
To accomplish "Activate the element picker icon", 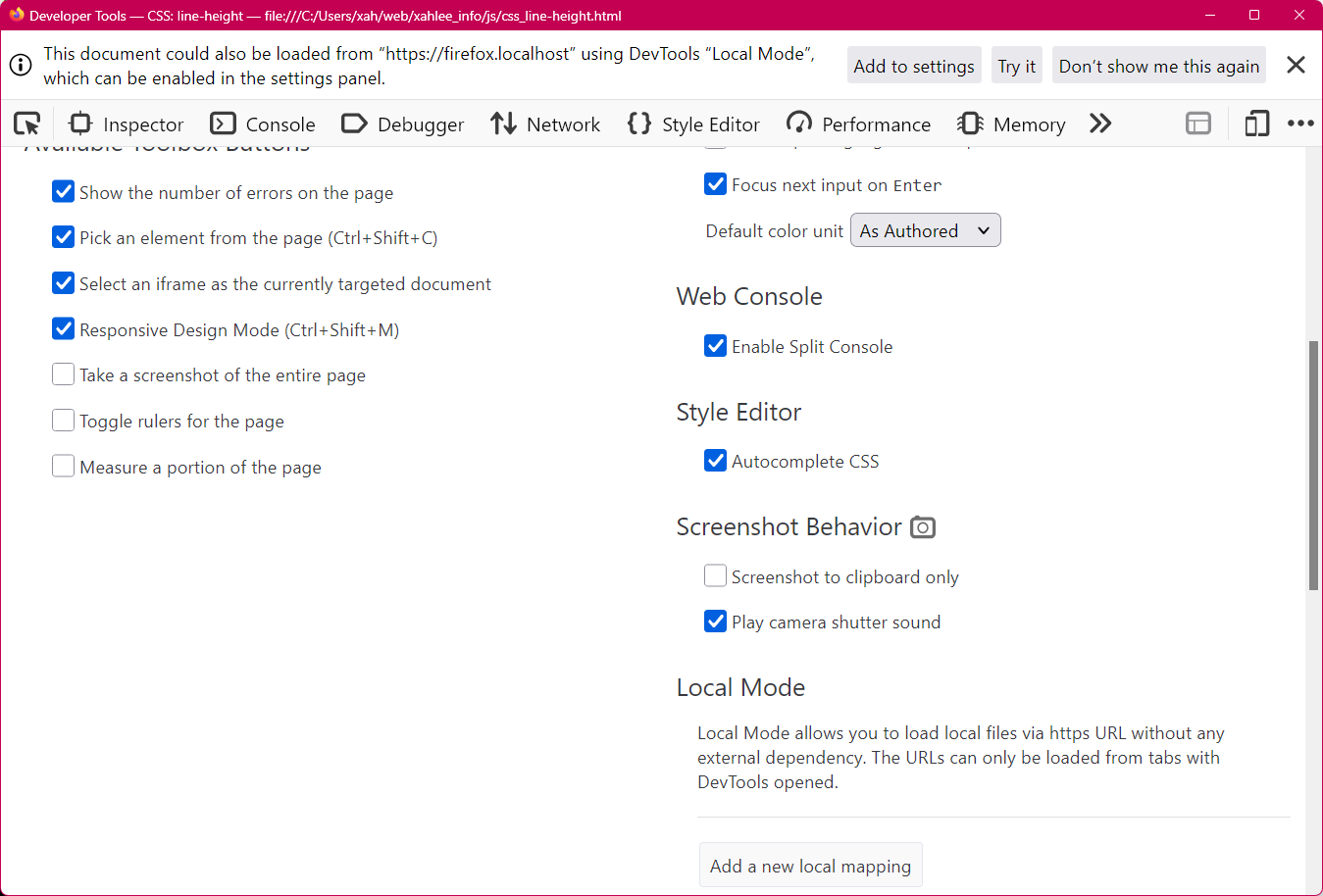I will pyautogui.click(x=27, y=124).
